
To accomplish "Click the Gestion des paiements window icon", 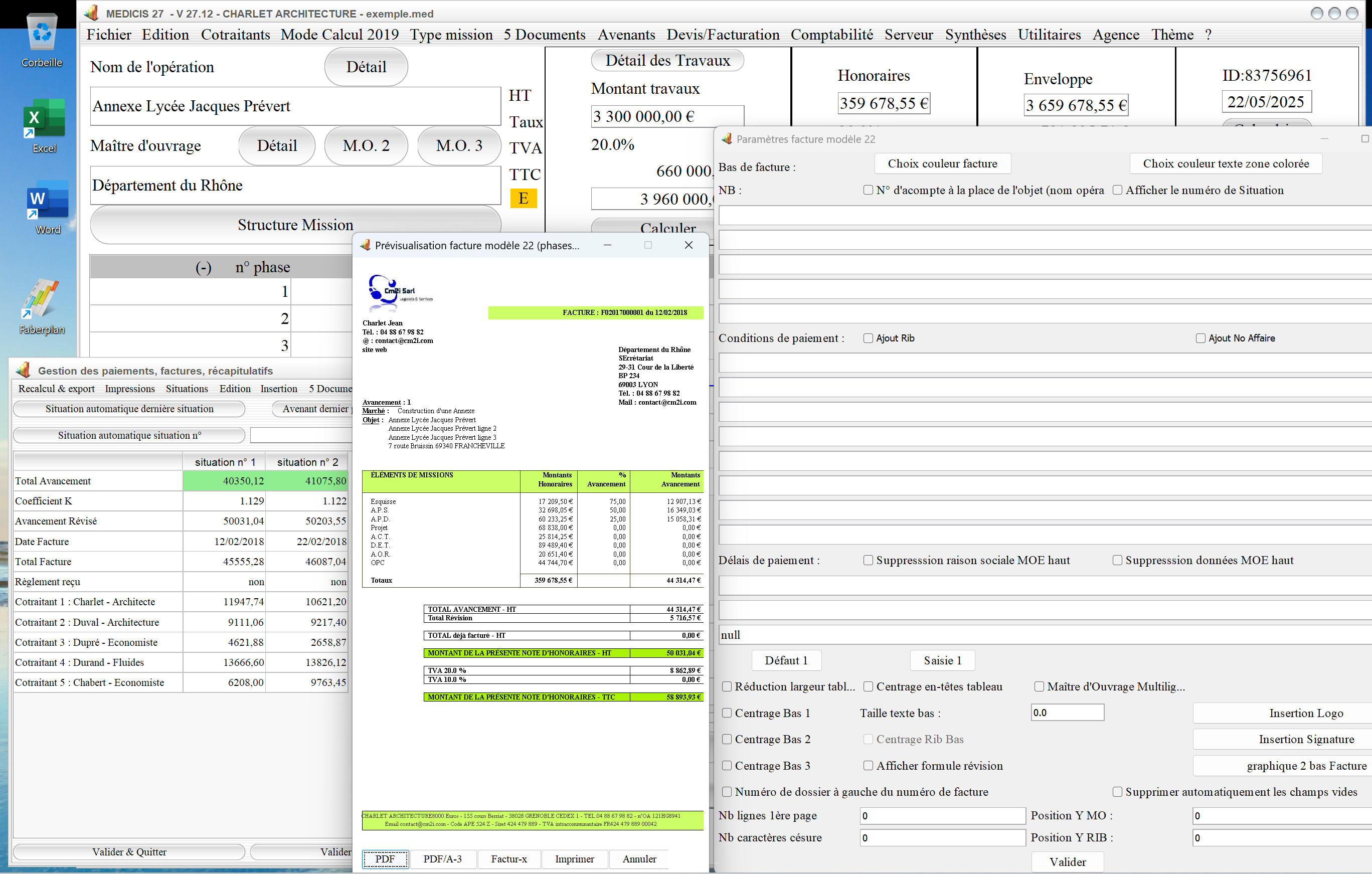I will 24,371.
